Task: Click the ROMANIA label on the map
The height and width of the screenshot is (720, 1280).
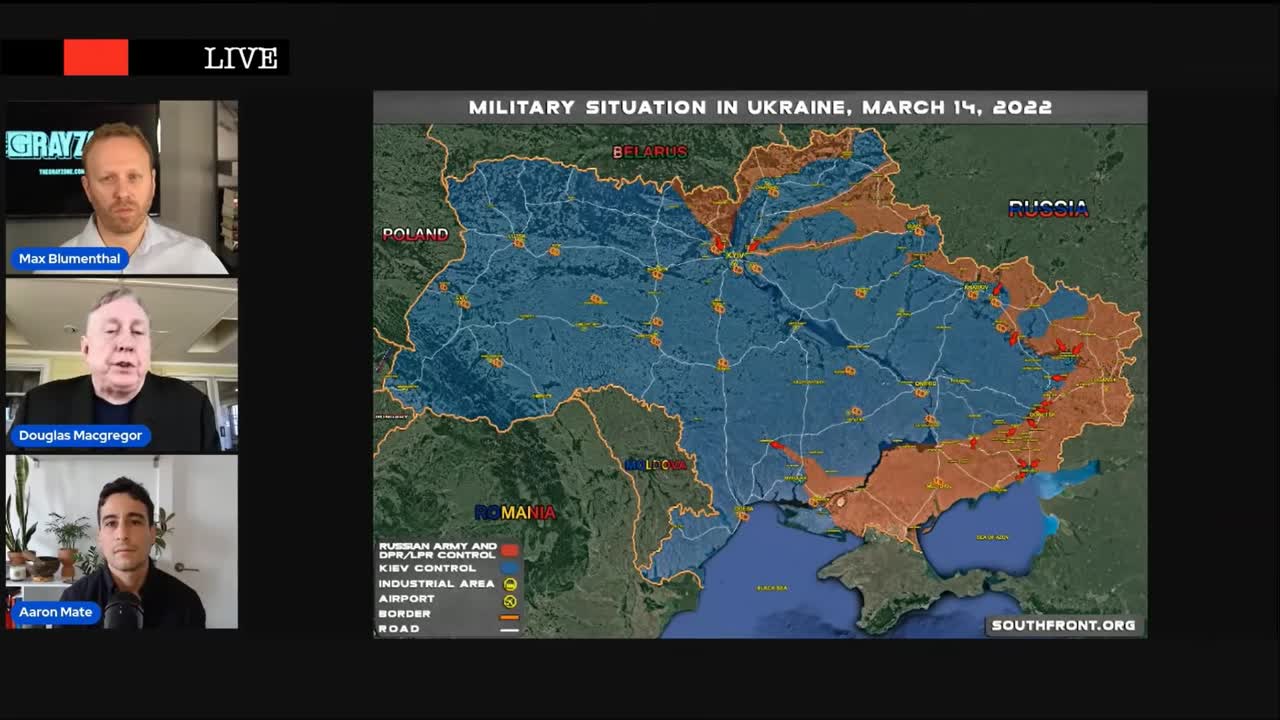Action: 515,513
